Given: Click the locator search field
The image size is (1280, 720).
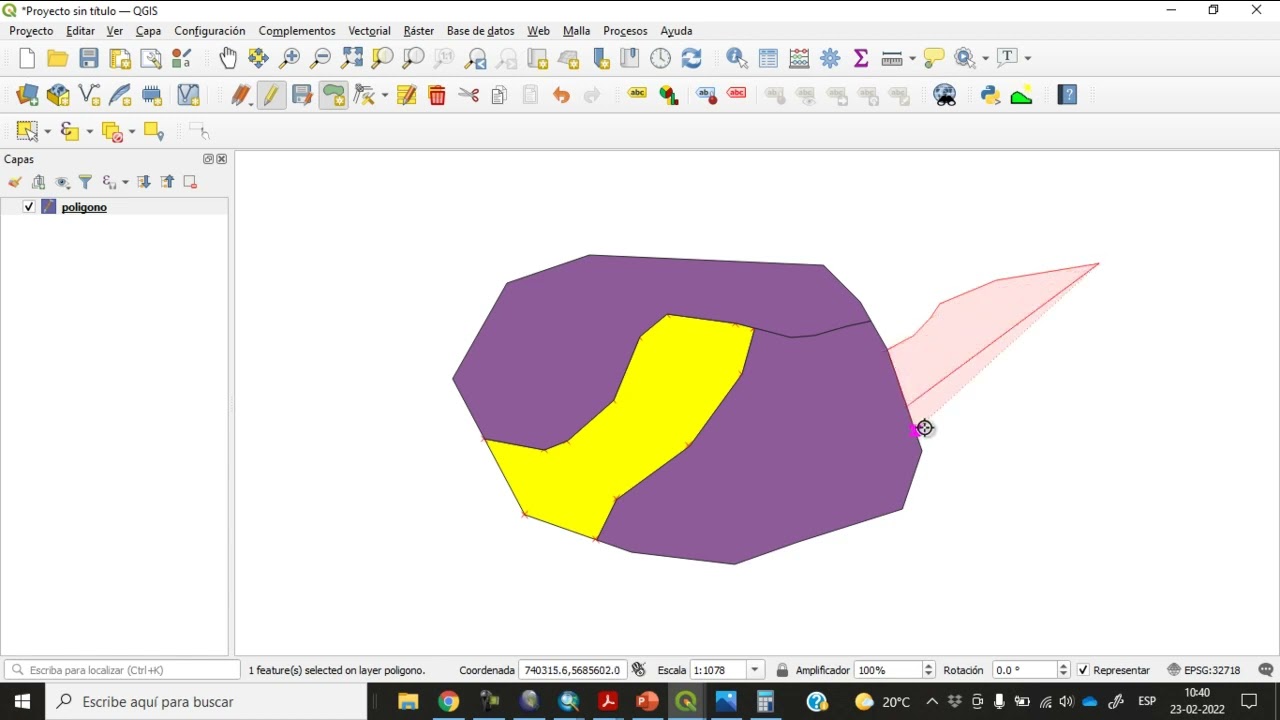Looking at the screenshot, I should point(122,670).
